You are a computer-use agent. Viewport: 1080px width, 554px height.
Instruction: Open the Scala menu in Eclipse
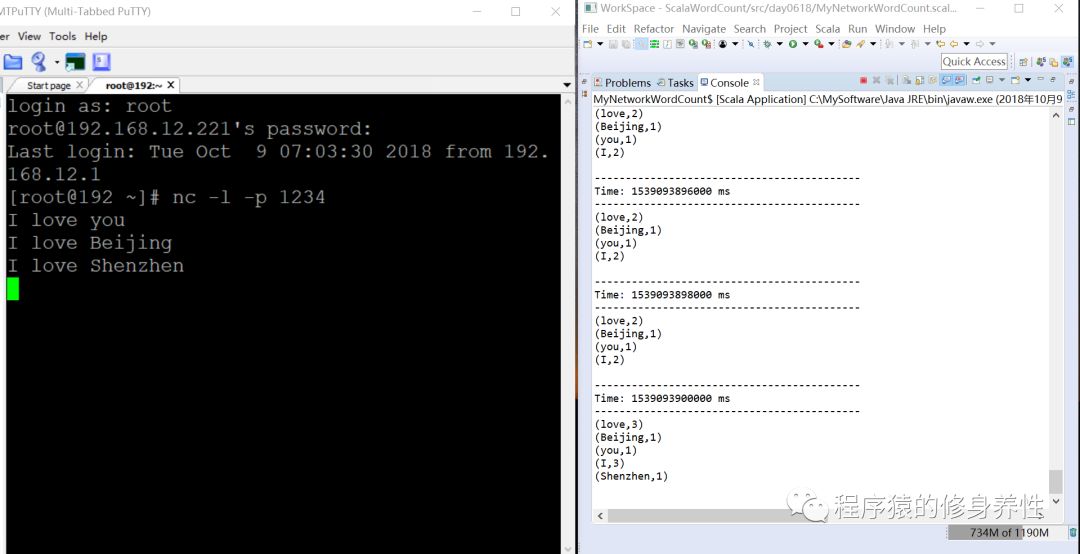point(827,29)
